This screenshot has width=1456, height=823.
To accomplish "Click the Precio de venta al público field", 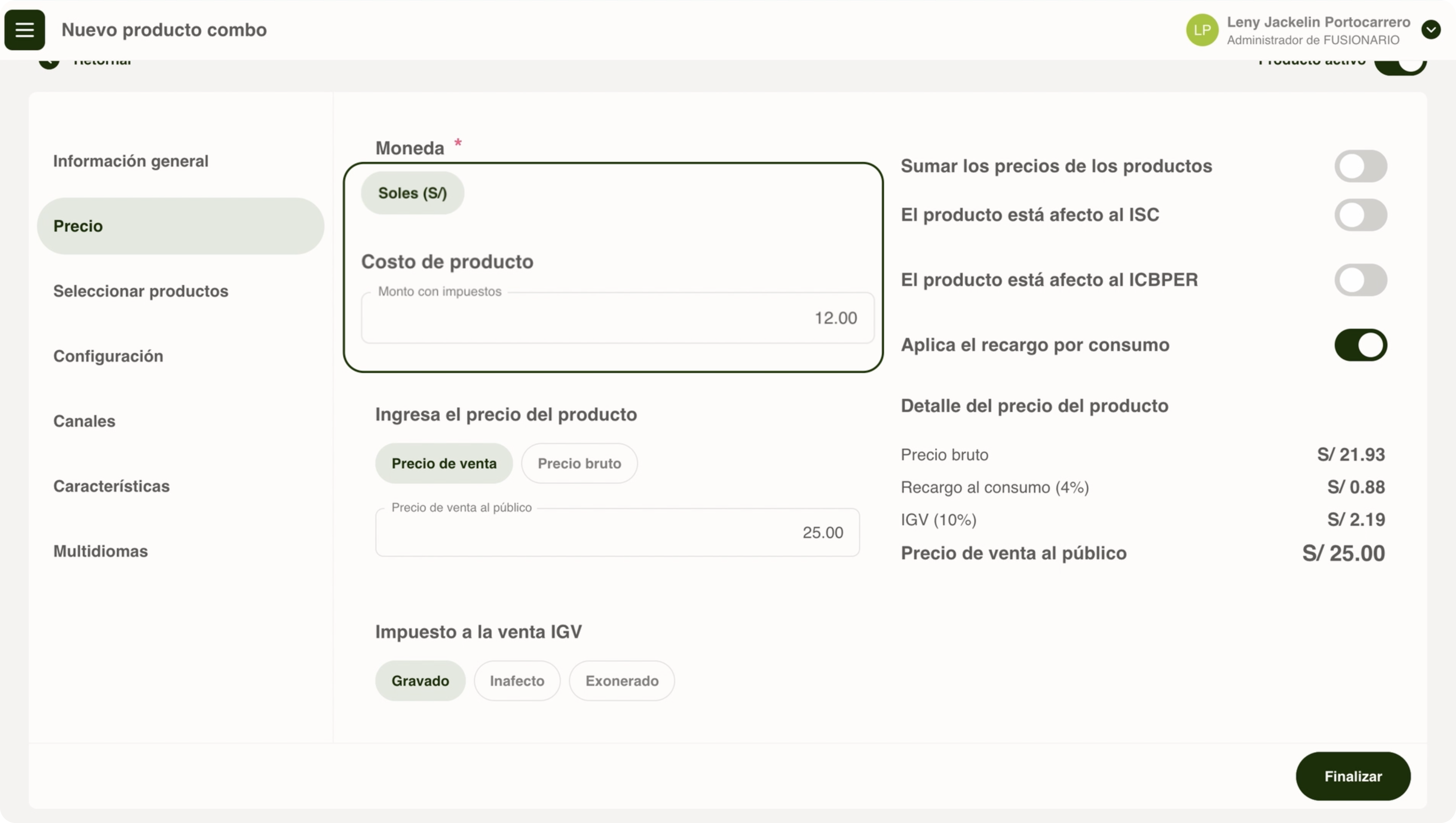I will [x=617, y=533].
